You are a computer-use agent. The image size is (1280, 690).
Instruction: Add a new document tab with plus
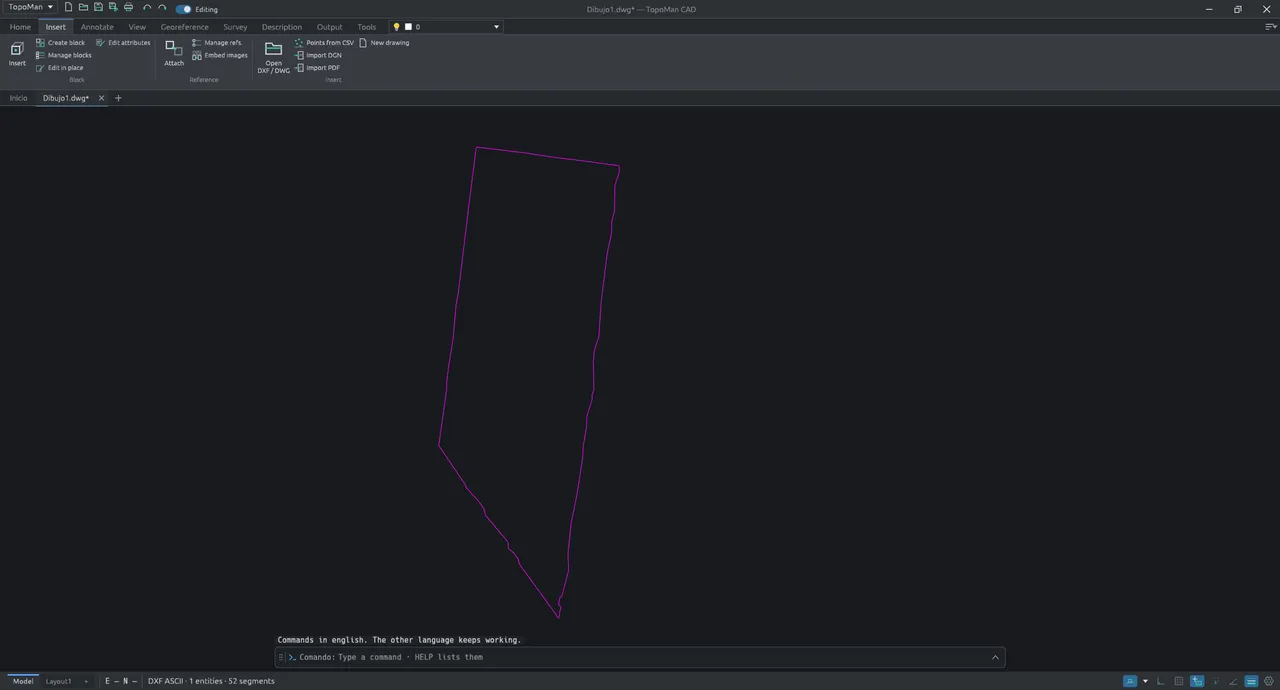[118, 98]
